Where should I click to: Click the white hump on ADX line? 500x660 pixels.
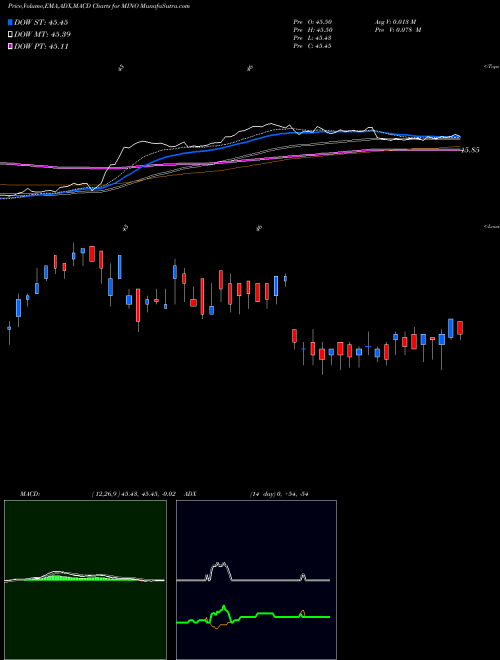click(x=219, y=571)
